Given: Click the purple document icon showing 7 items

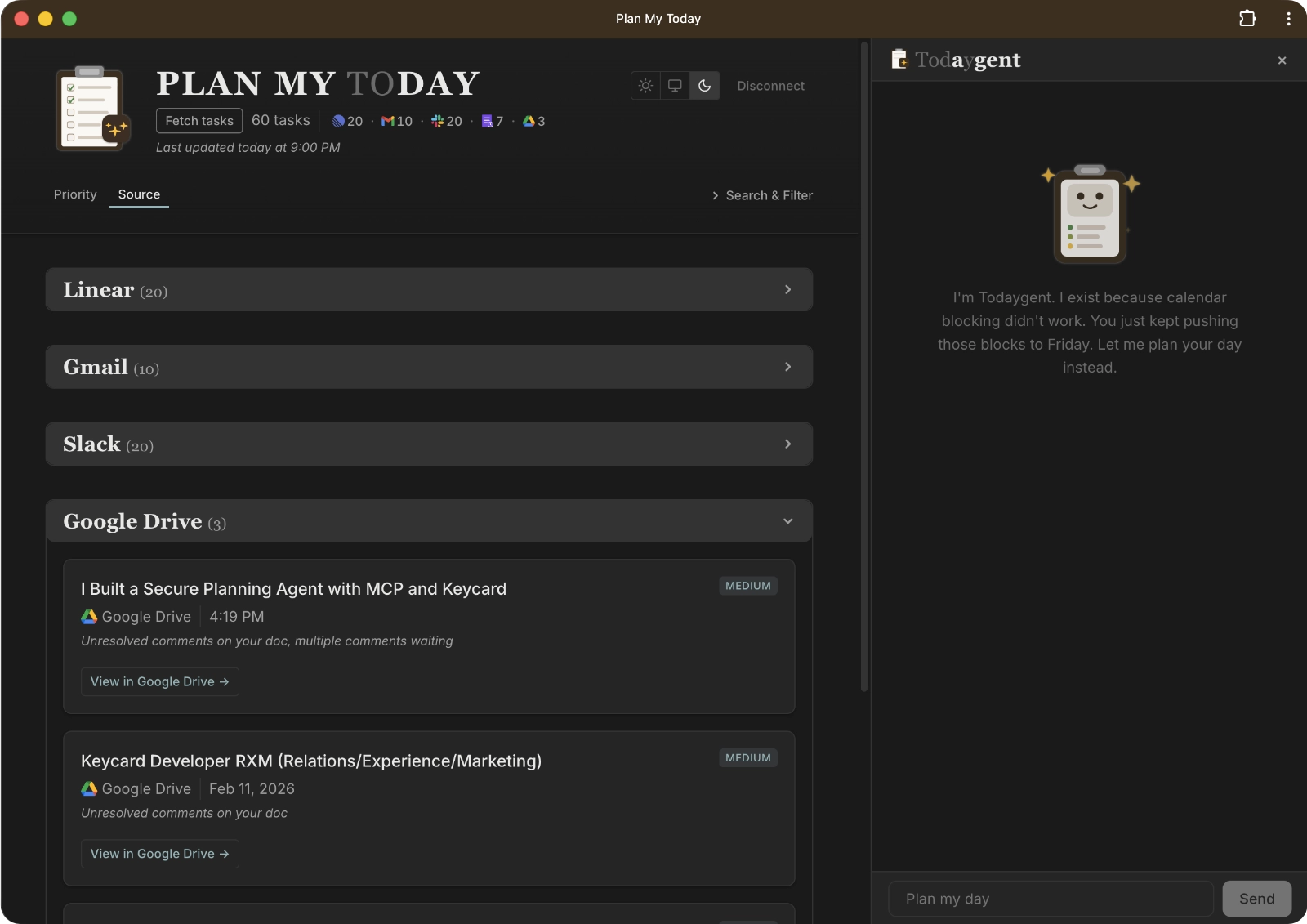Looking at the screenshot, I should 488,121.
